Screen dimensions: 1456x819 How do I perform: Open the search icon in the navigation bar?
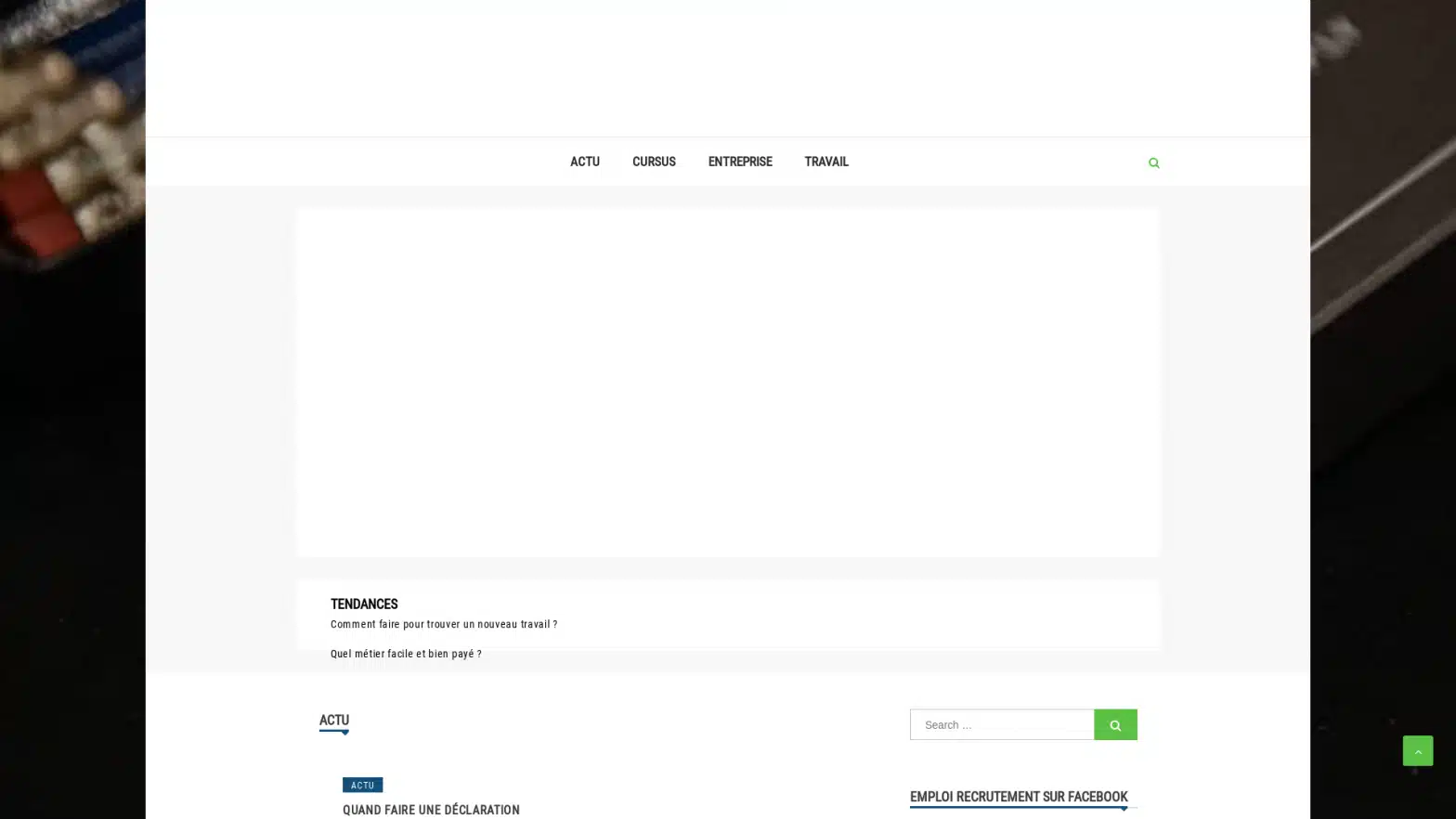[x=1153, y=162]
